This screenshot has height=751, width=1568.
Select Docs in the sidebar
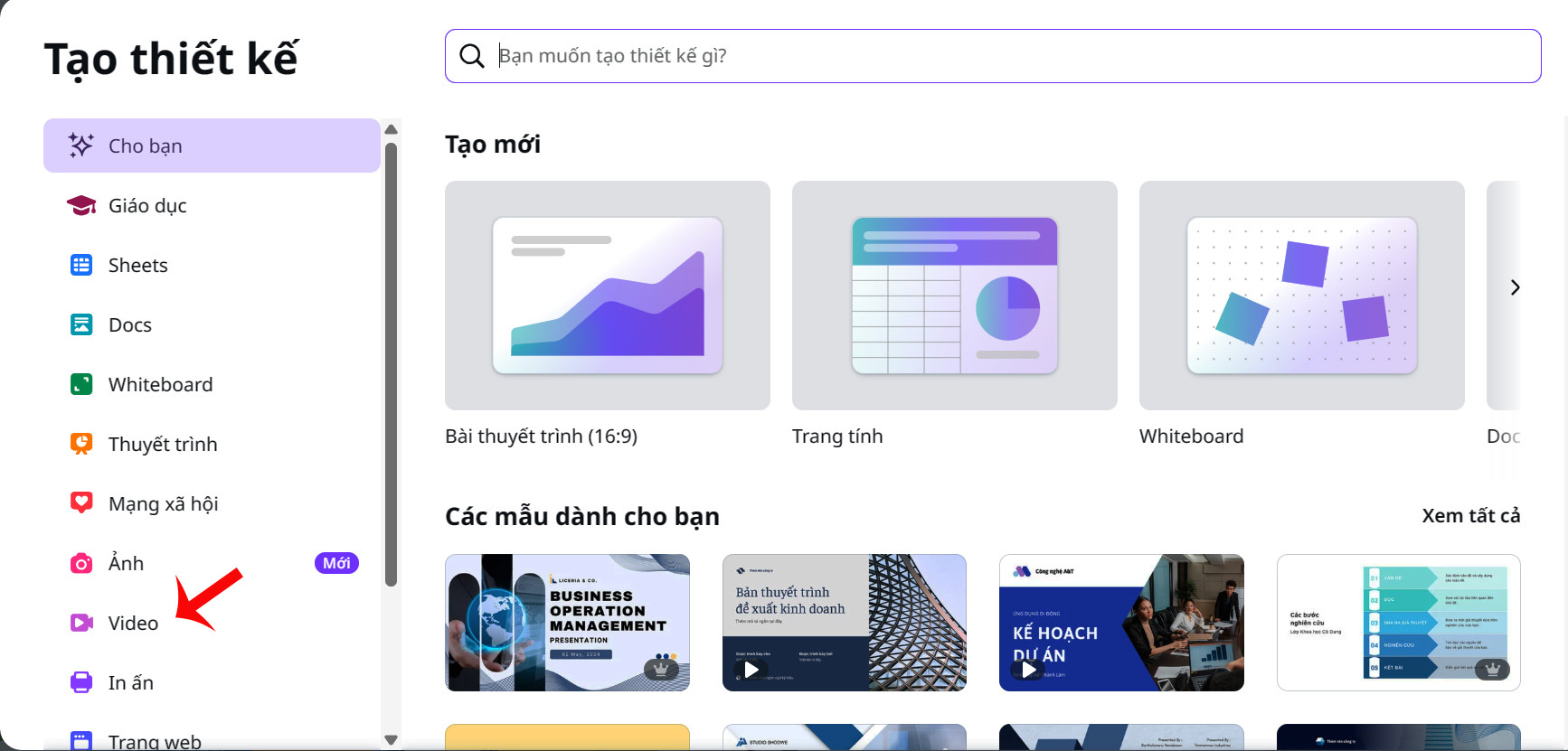tap(212, 324)
